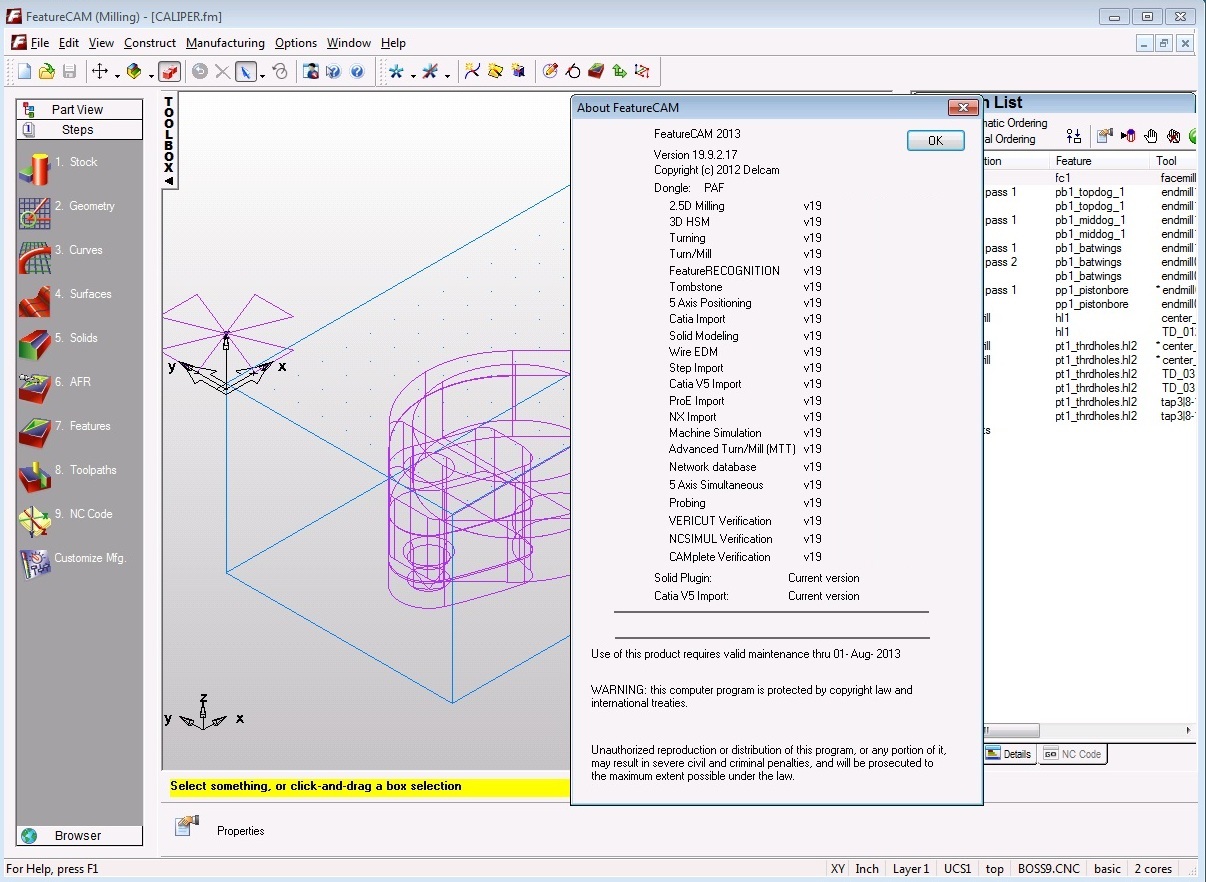This screenshot has width=1206, height=882.
Task: Click the Browser button at panel bottom
Action: (x=79, y=835)
